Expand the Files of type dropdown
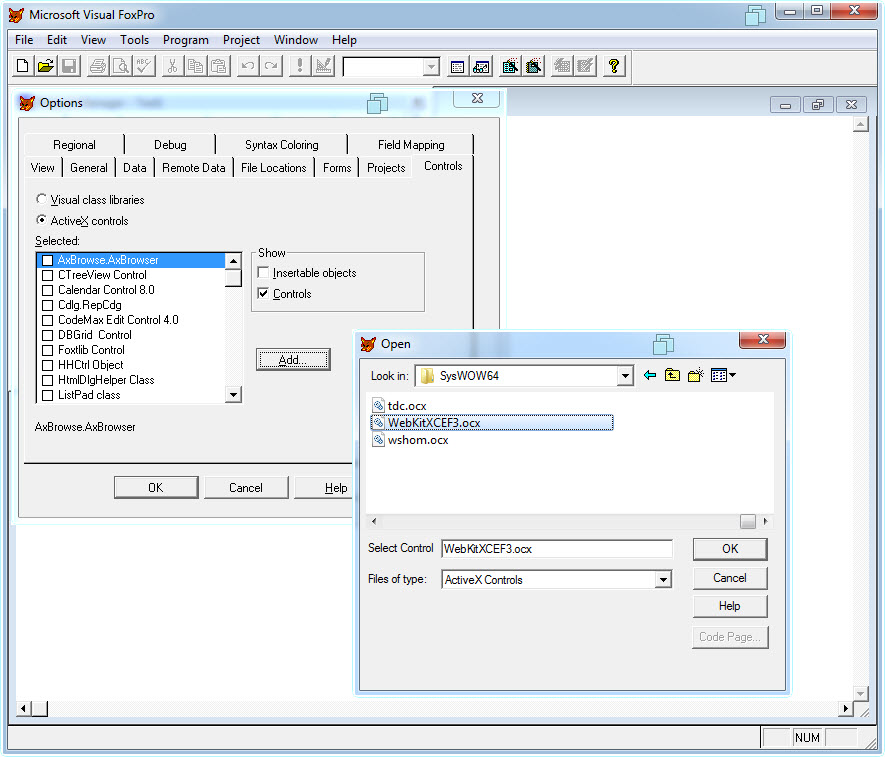 [x=663, y=580]
